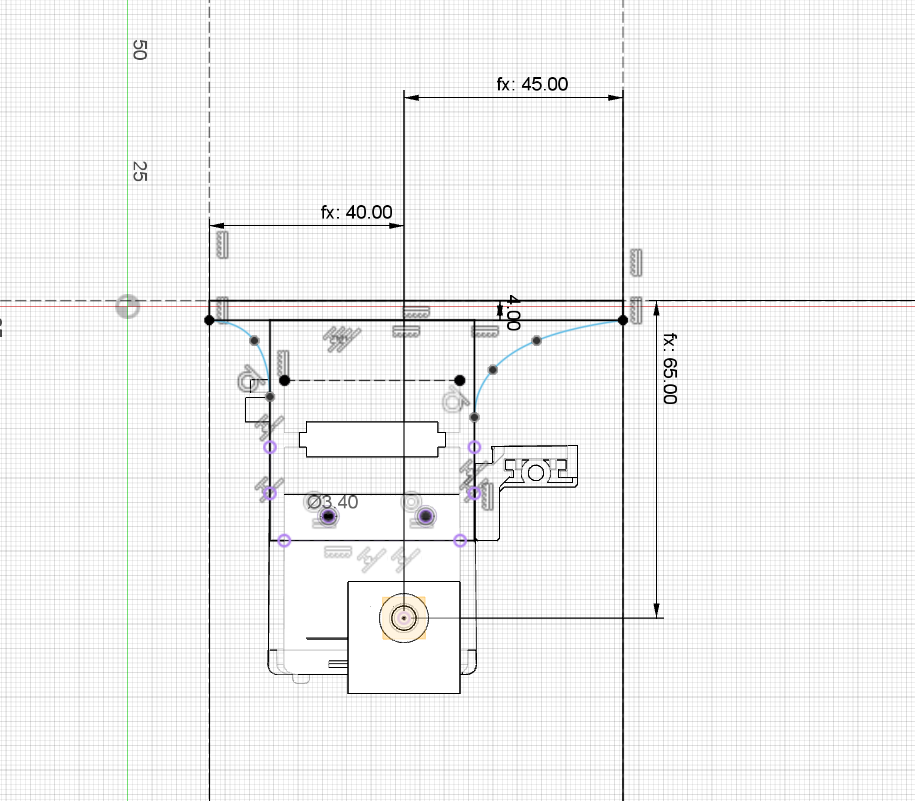Select the left Ø3.40 mounting hole
915x801 pixels.
(x=328, y=516)
